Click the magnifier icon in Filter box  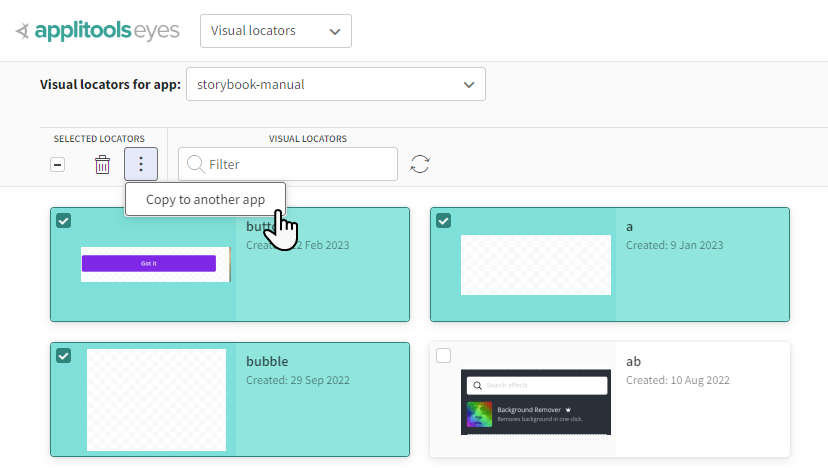196,164
